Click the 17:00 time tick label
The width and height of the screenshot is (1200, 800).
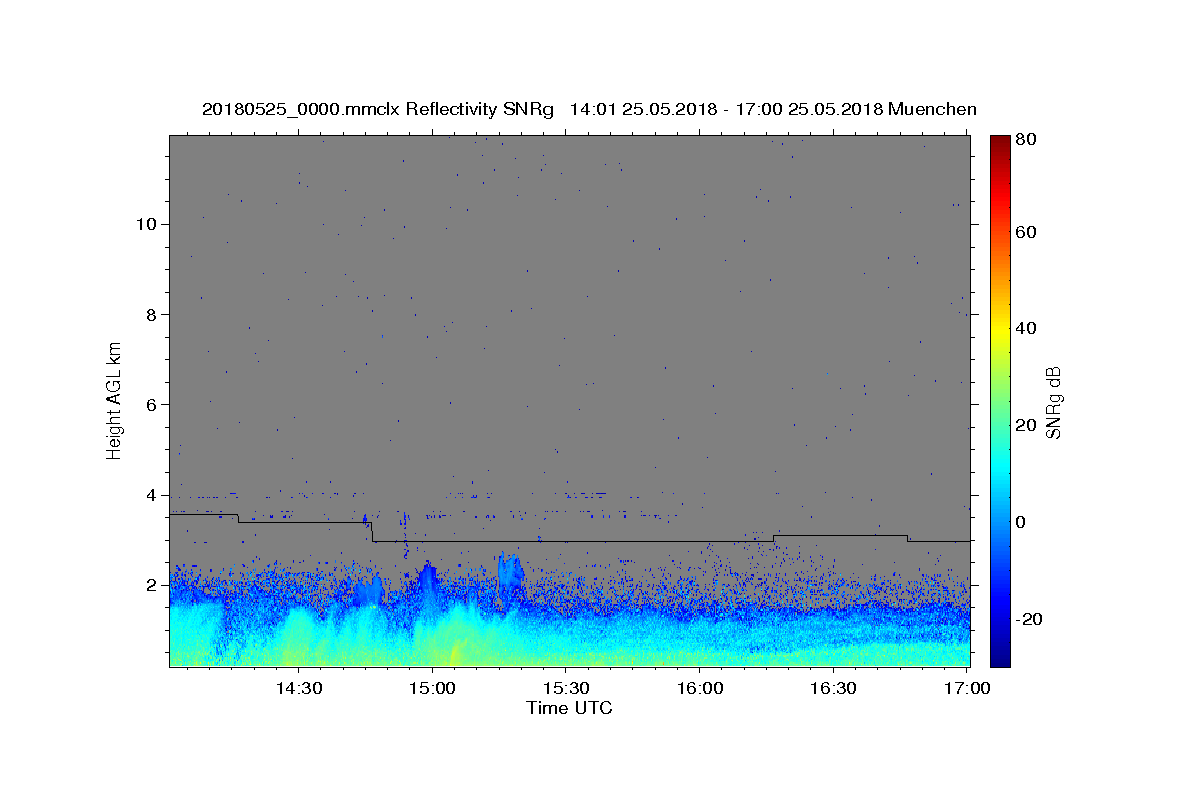(x=966, y=688)
